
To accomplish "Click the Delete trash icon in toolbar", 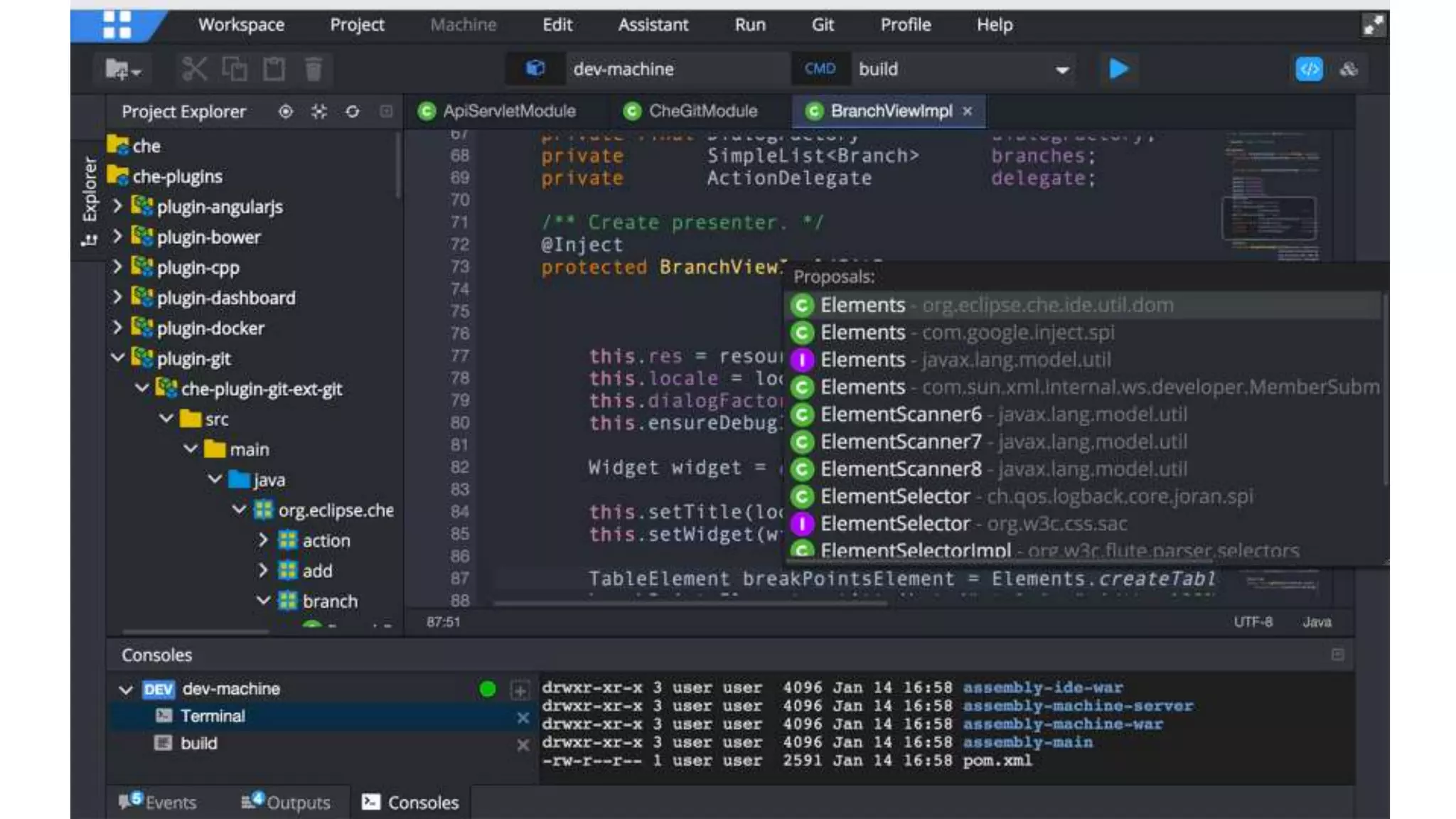I will 314,69.
